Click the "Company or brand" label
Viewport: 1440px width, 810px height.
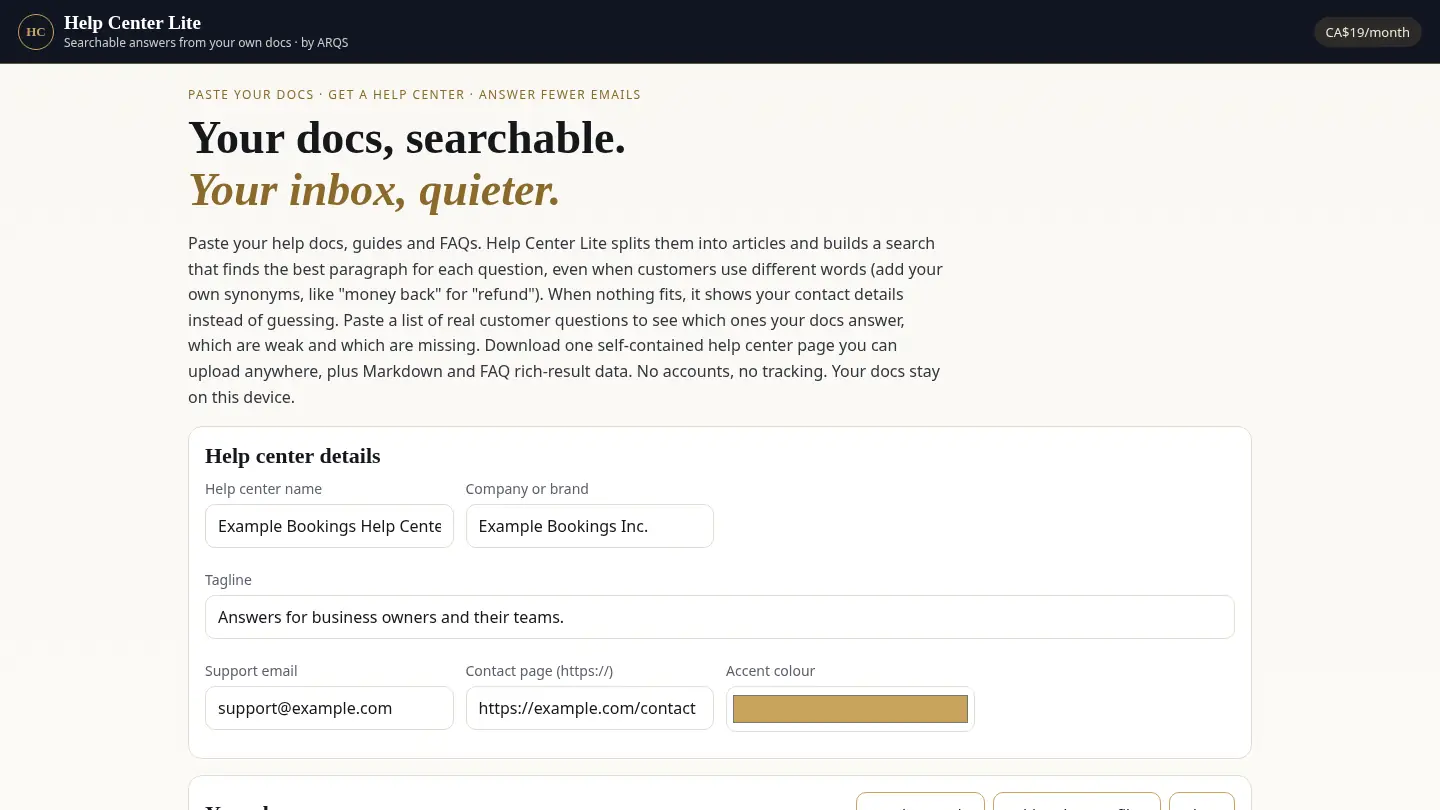[x=527, y=489]
